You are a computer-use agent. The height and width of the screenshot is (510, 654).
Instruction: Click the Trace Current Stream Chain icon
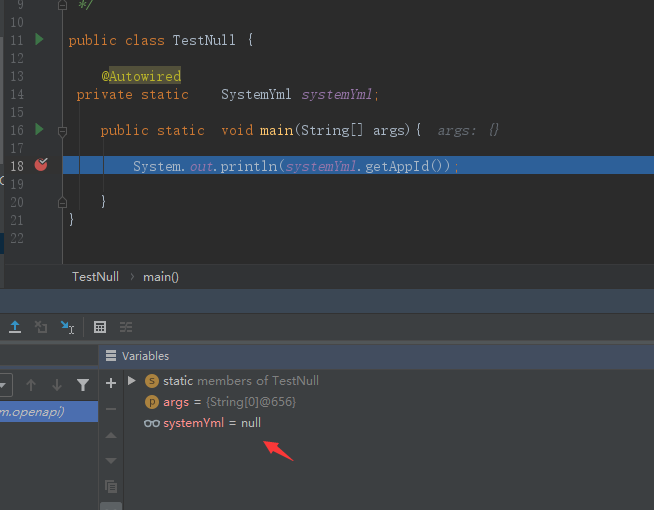point(126,327)
